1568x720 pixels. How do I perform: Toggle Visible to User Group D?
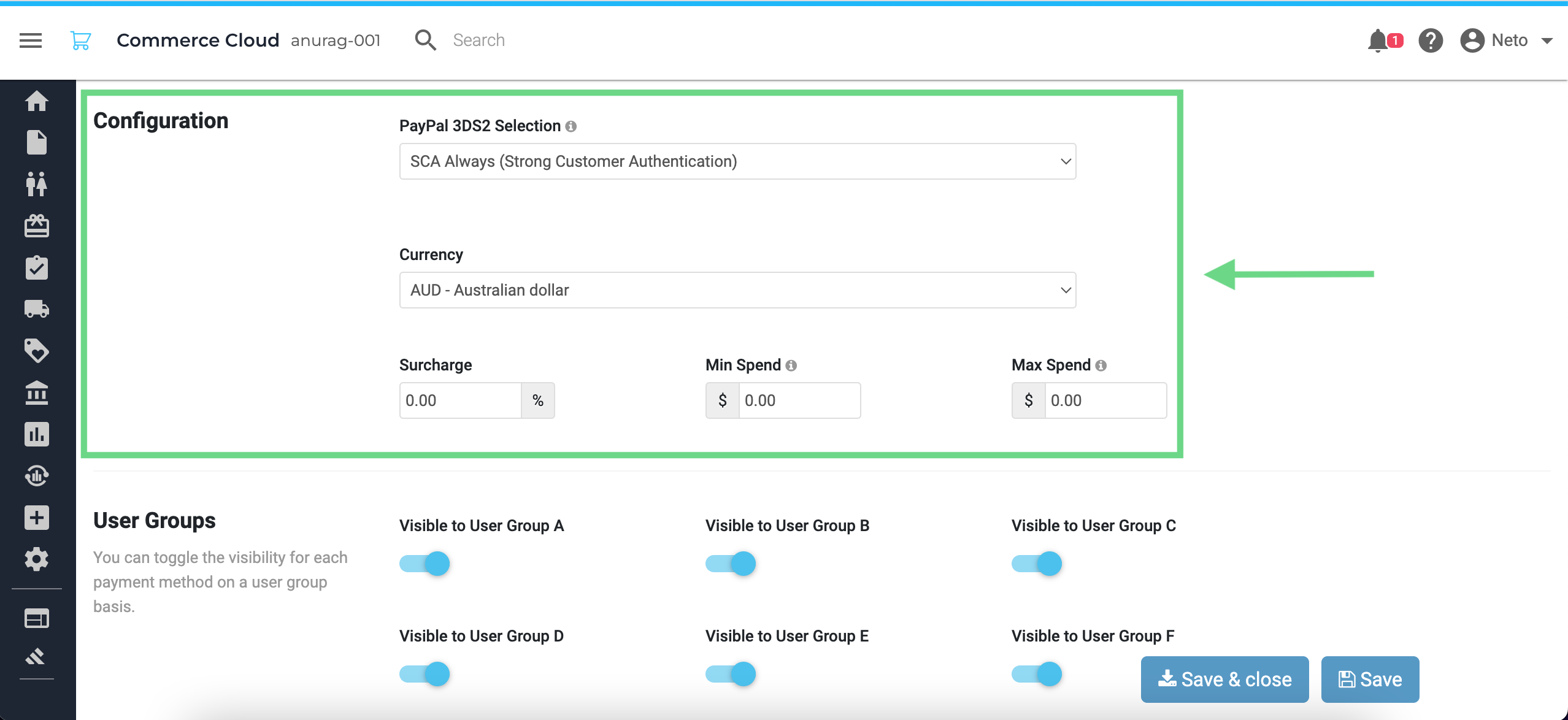click(425, 674)
